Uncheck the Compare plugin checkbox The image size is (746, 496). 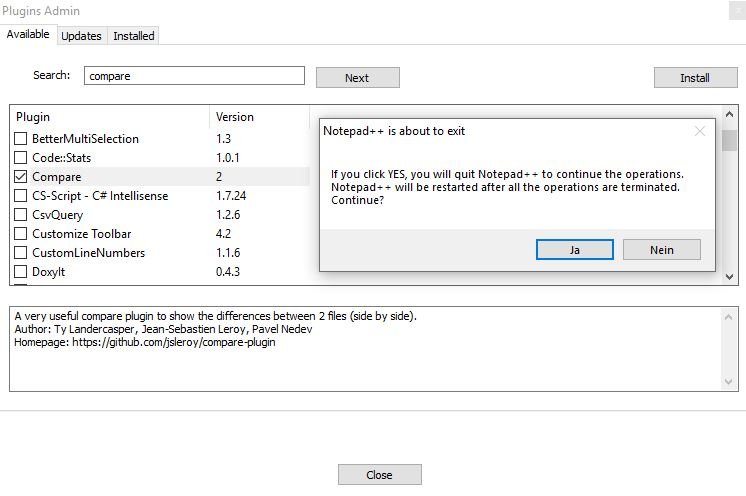(x=21, y=177)
